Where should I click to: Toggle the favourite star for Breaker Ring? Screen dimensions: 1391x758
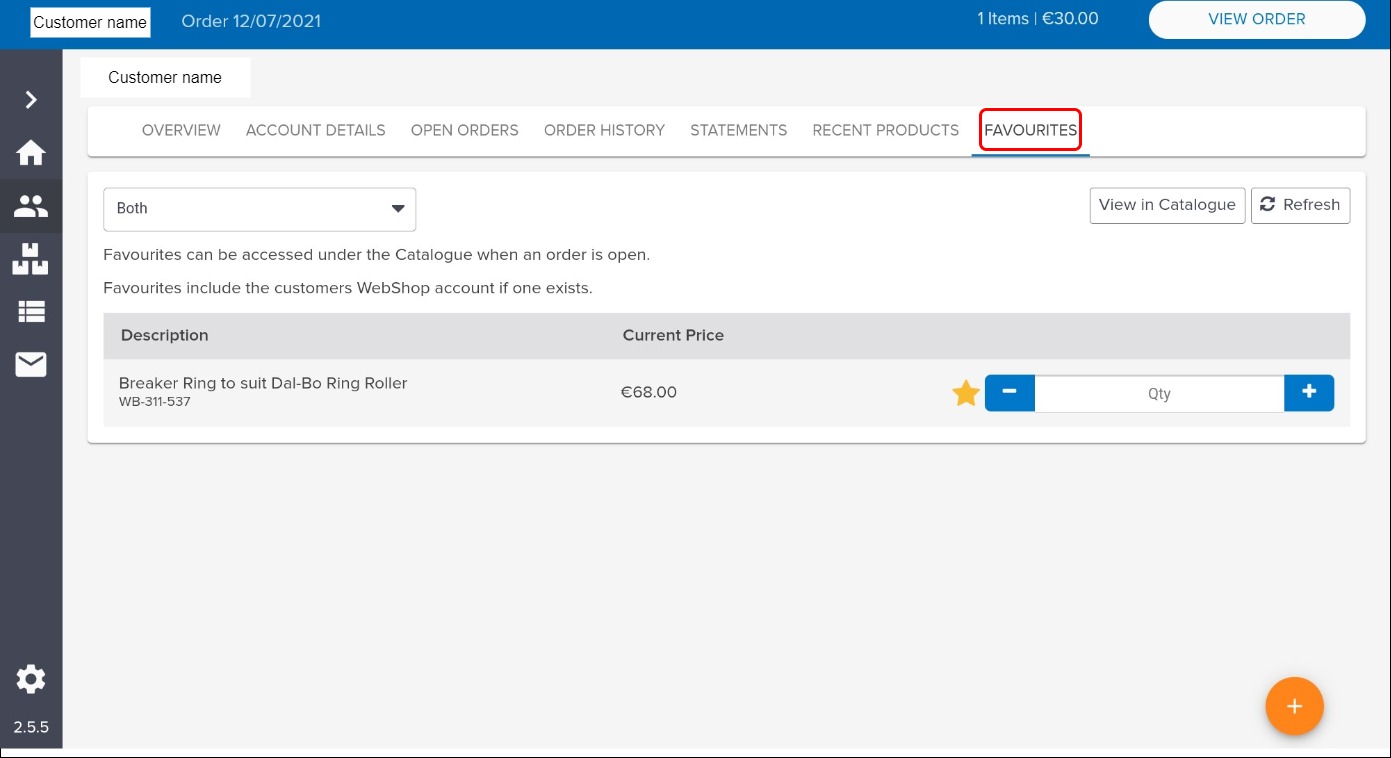[x=965, y=394]
